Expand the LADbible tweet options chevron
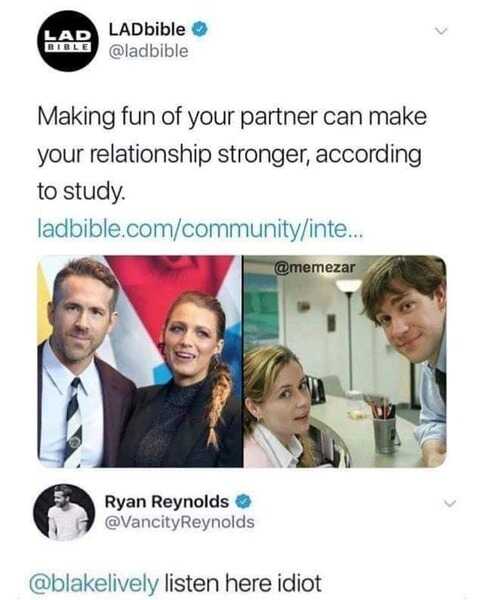484x600 pixels. tap(442, 31)
